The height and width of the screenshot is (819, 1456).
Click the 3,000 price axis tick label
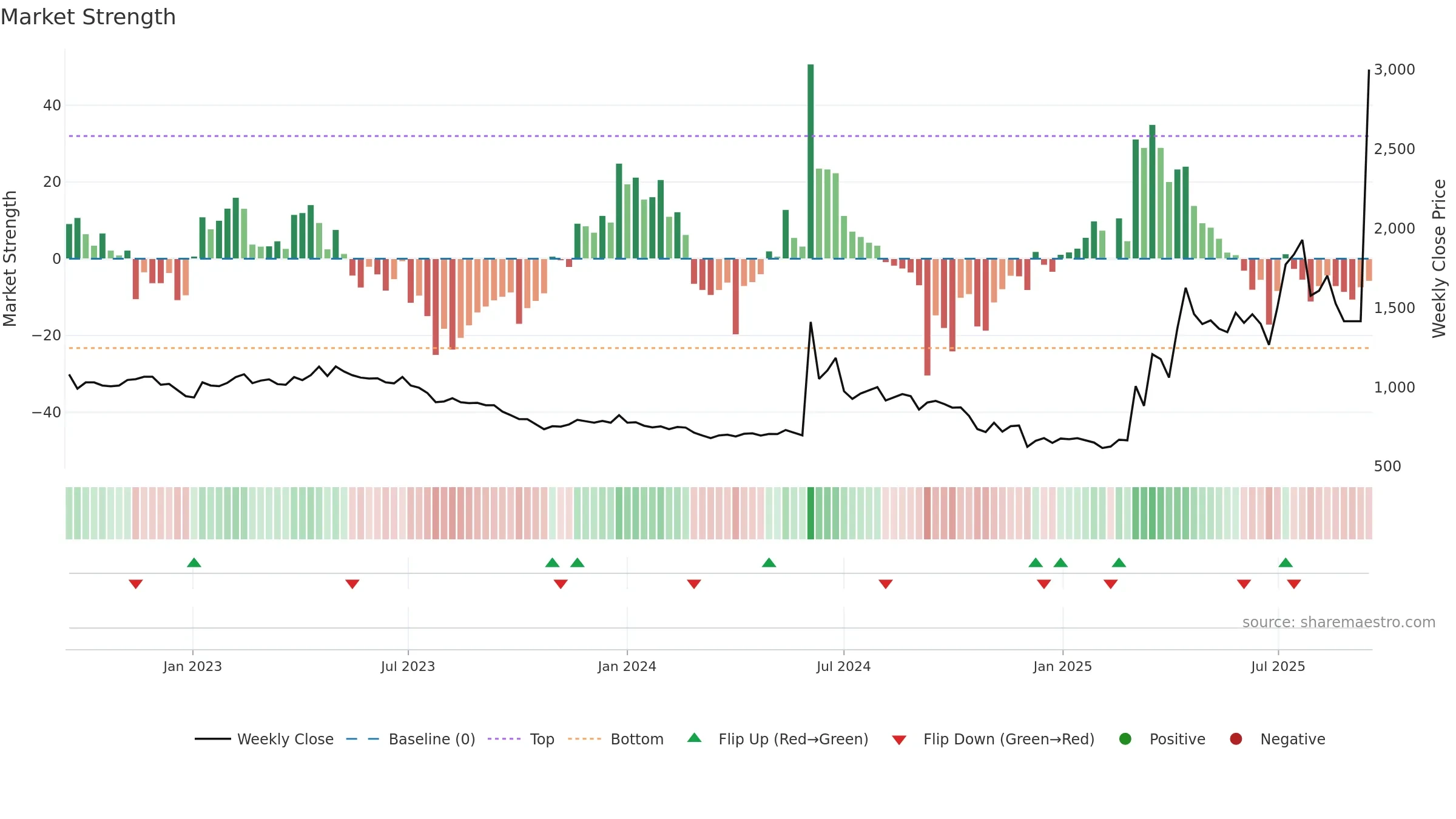[x=1395, y=70]
